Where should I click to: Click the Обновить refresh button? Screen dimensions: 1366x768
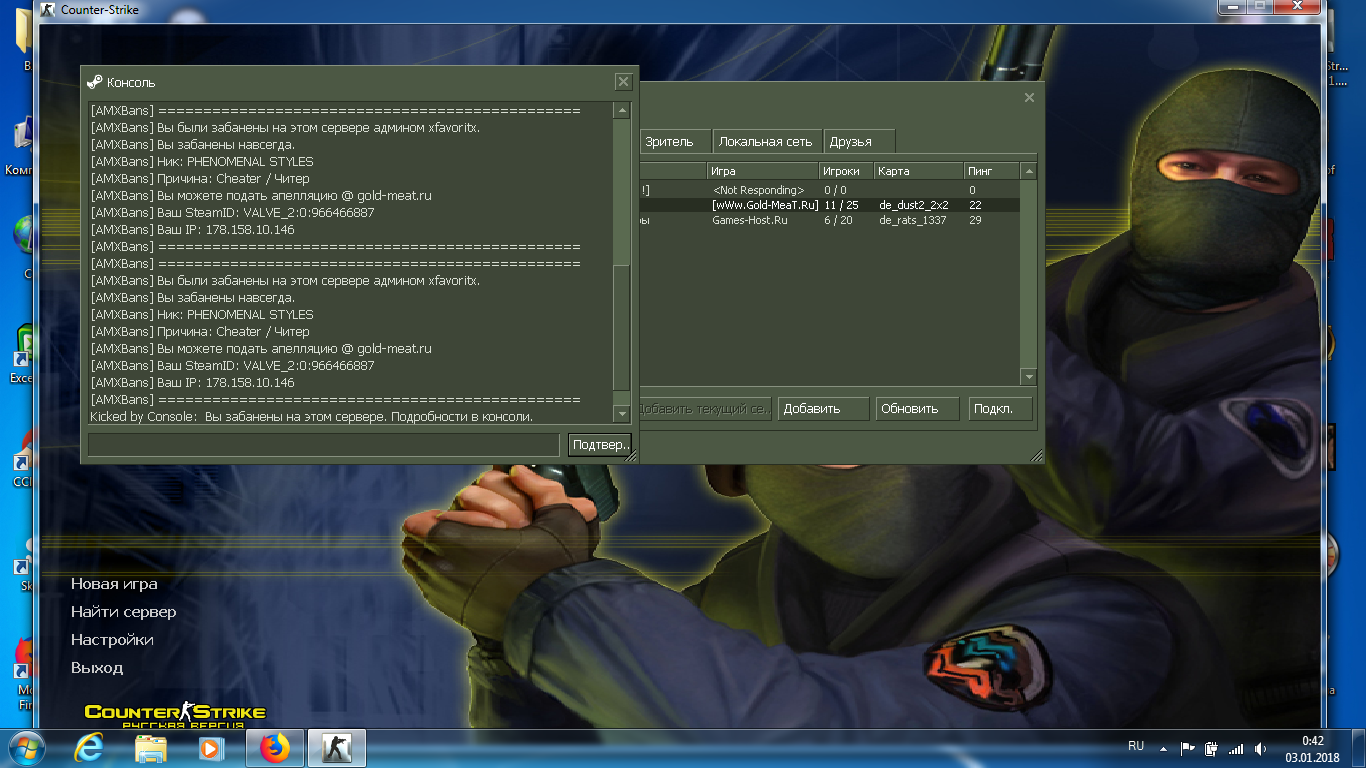pyautogui.click(x=919, y=409)
